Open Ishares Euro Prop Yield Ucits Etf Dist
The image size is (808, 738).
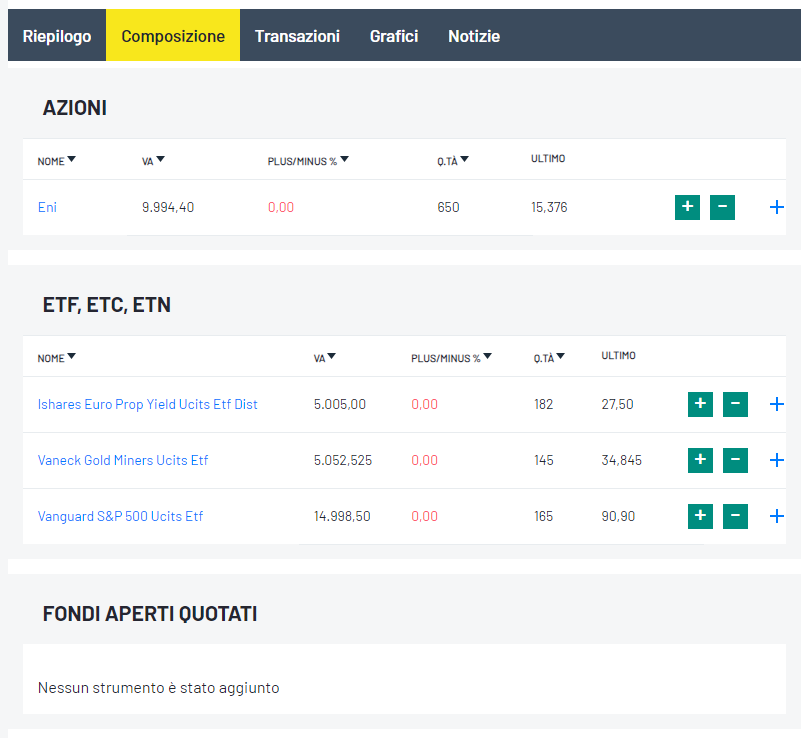pos(147,404)
